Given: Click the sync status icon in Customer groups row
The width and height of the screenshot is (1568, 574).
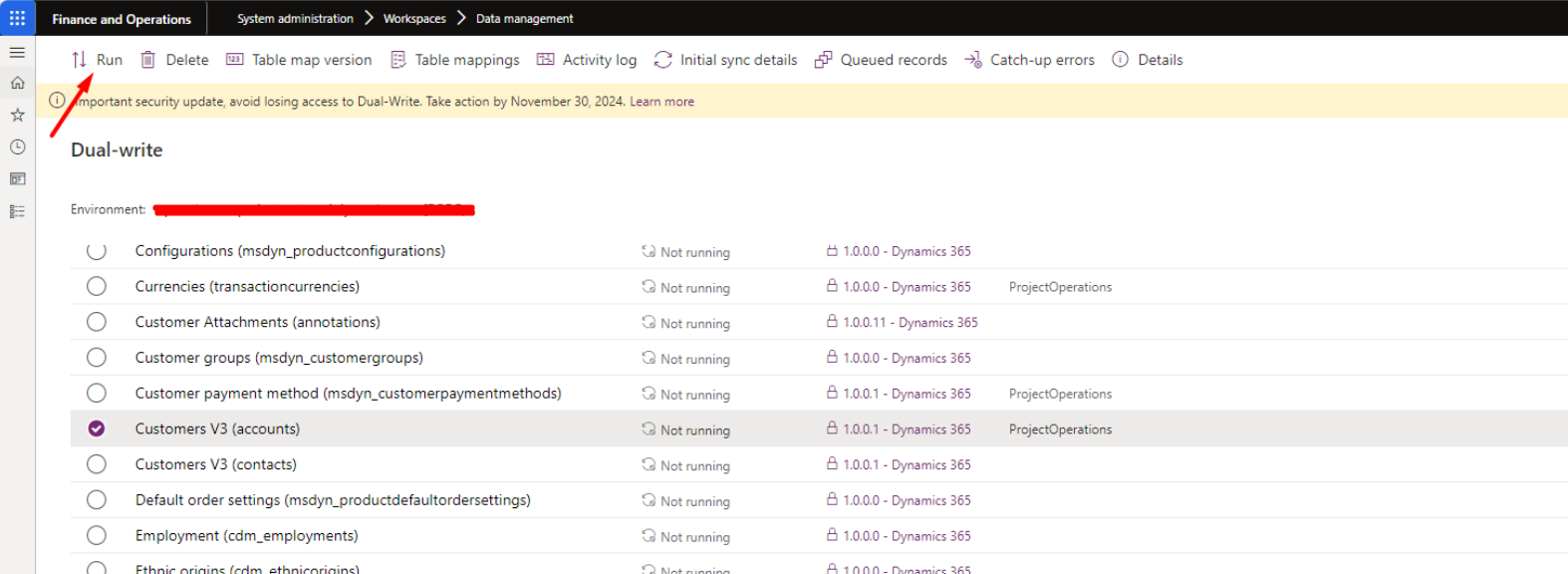Looking at the screenshot, I should 649,358.
